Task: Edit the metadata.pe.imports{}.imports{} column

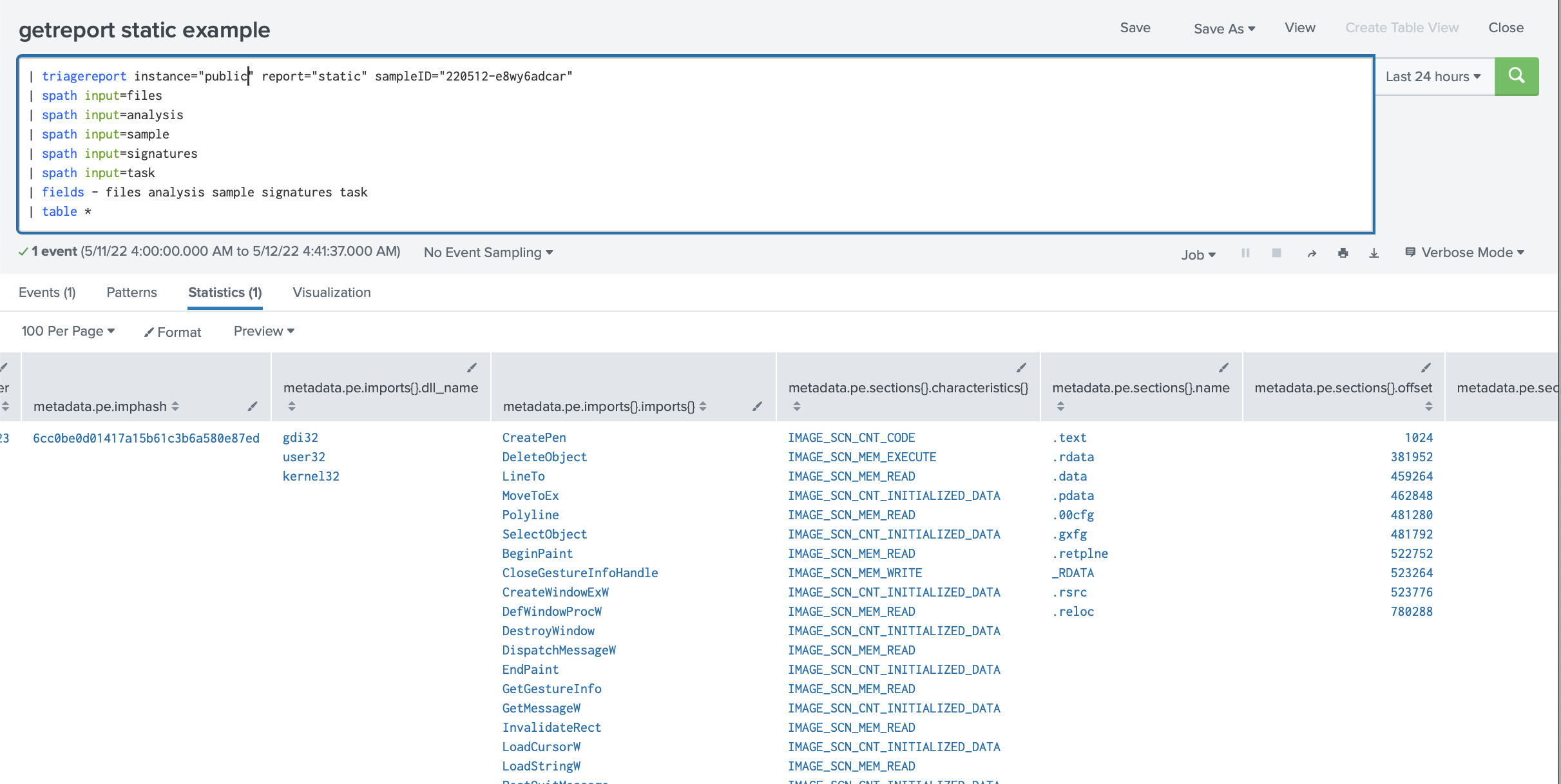Action: pyautogui.click(x=757, y=406)
